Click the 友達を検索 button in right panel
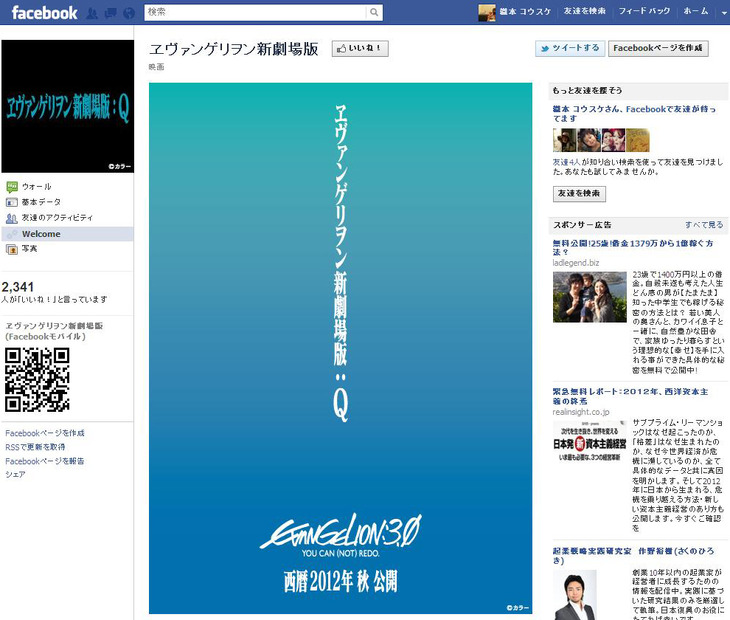Viewport: 730px width, 620px height. pos(579,194)
